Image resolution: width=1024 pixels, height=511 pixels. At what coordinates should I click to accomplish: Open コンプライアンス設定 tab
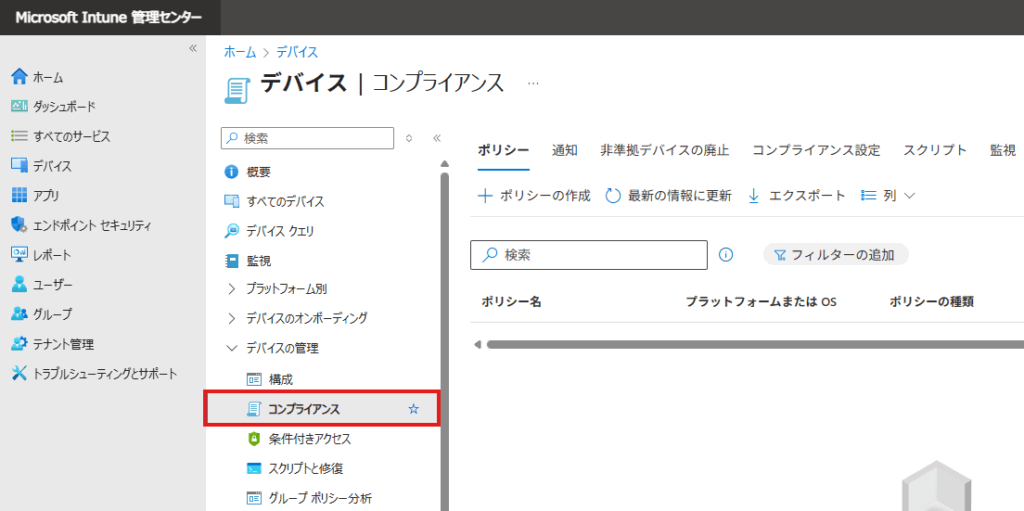[816, 150]
